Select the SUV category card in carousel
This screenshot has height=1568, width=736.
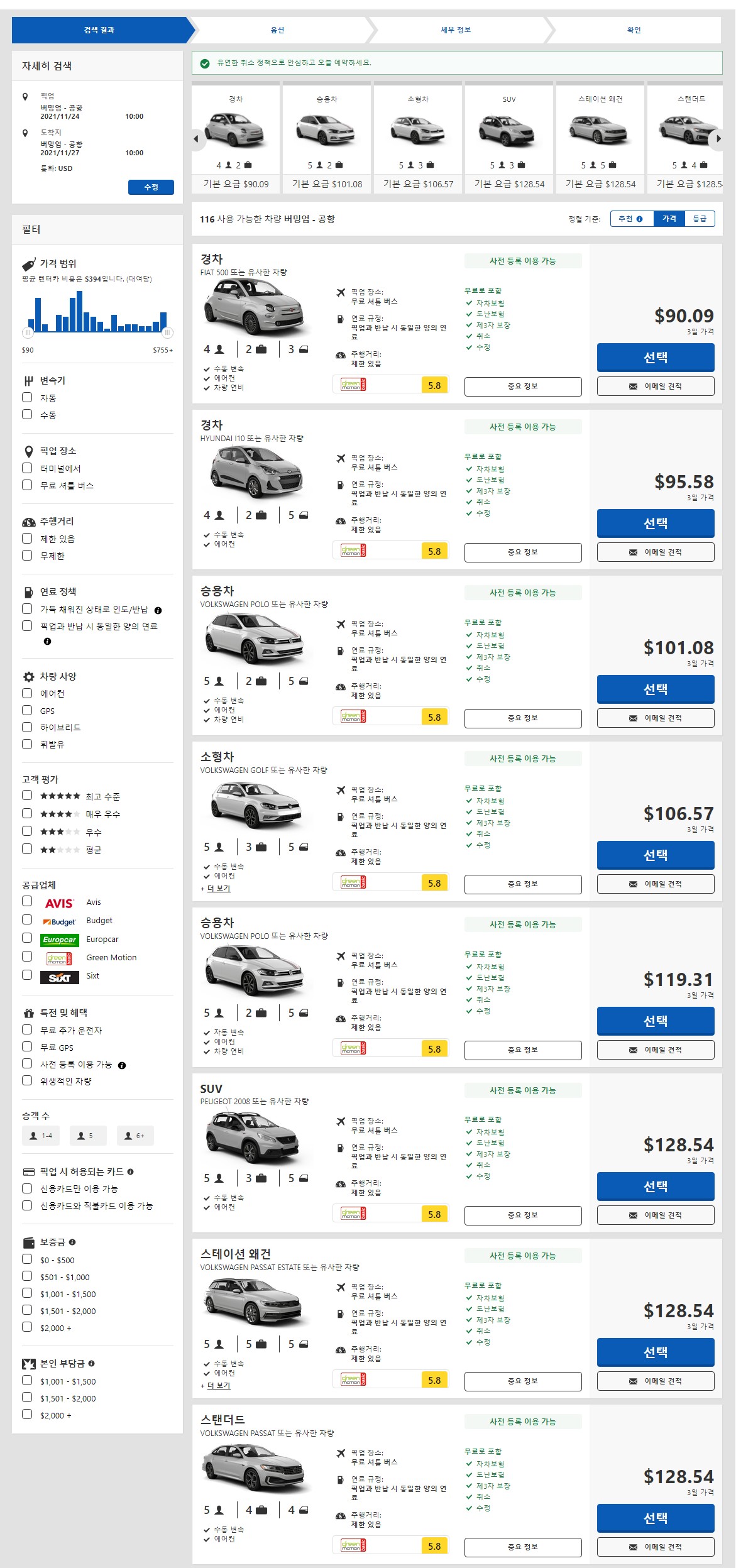pyautogui.click(x=509, y=136)
